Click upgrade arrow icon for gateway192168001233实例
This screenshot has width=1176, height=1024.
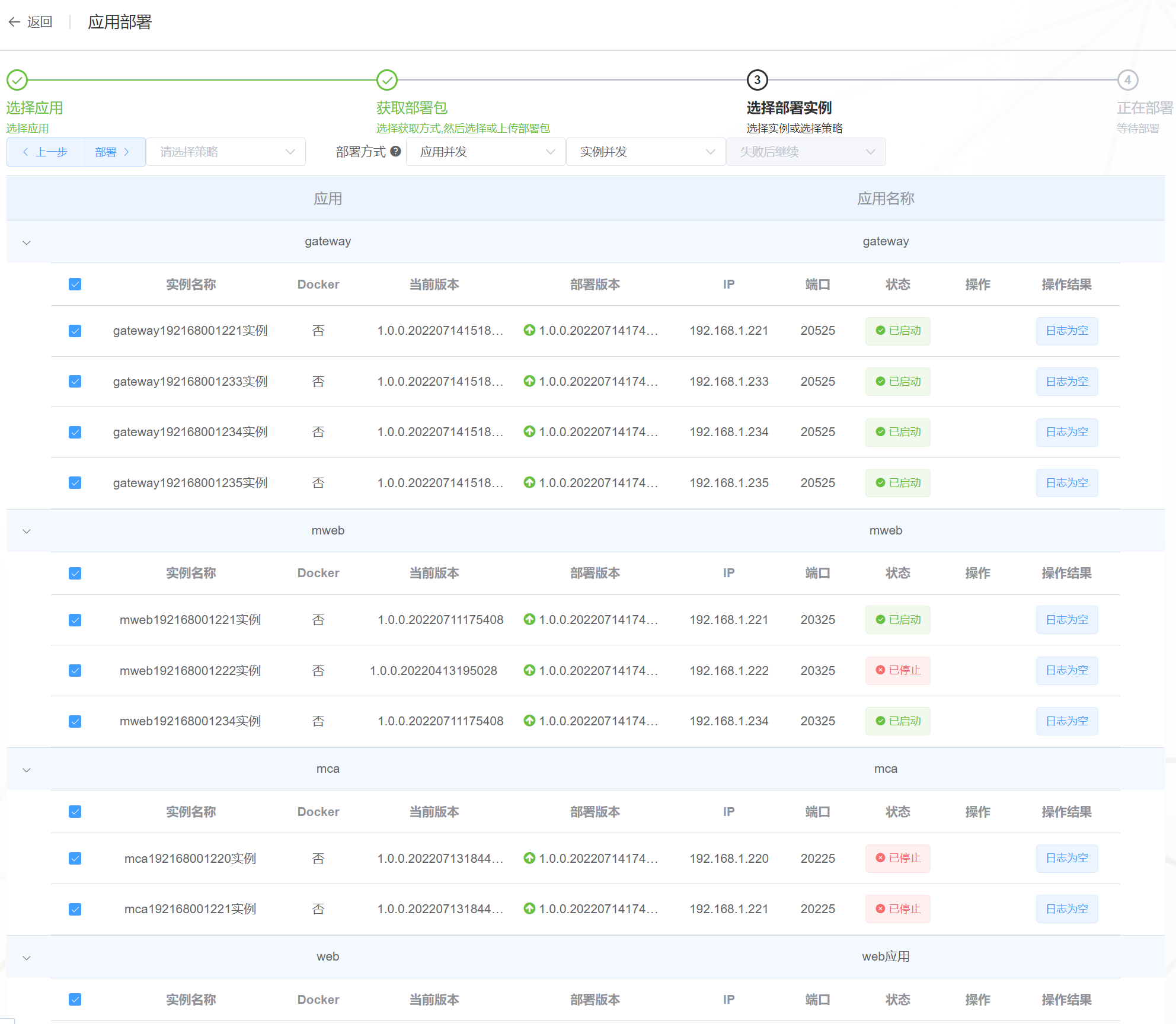coord(529,381)
